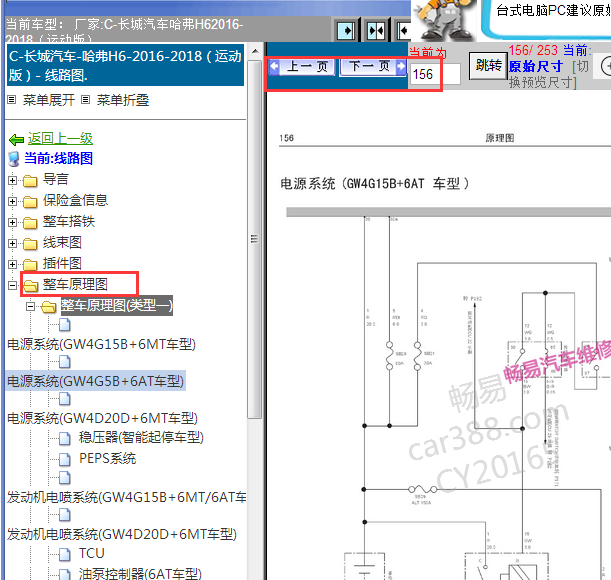This screenshot has width=611, height=580.
Task: Select 整车原理图(类型一) subfolder
Action: coord(117,305)
